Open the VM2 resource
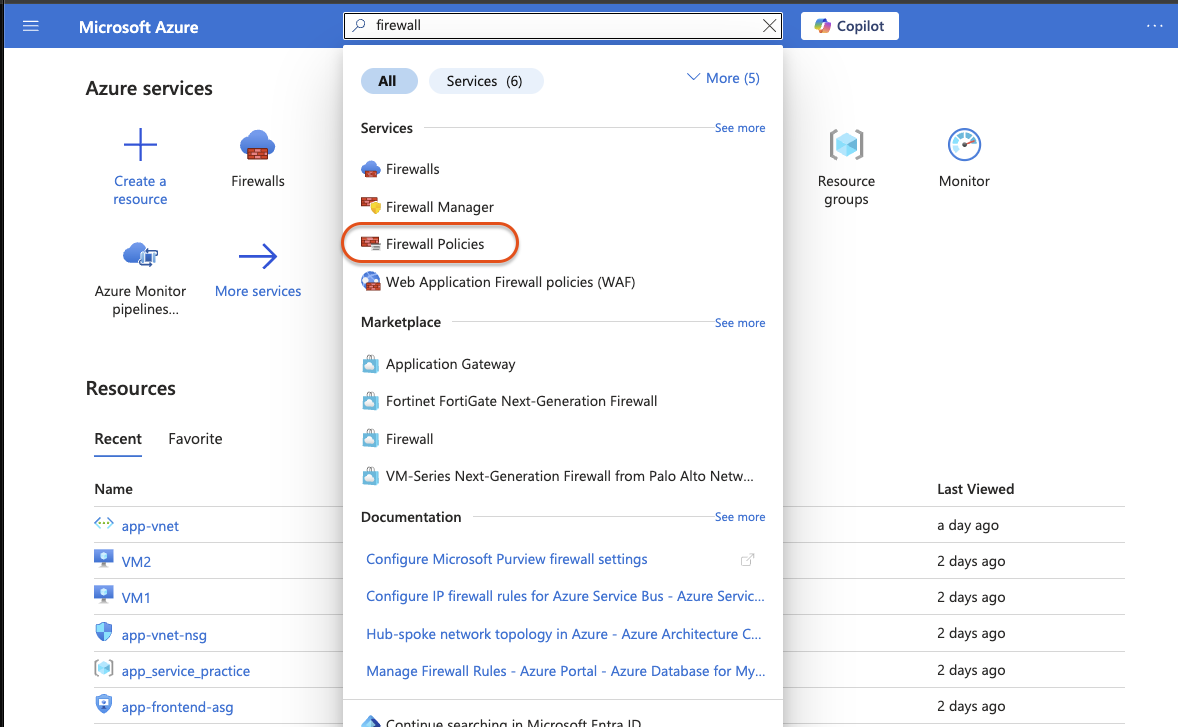The image size is (1178, 727). pyautogui.click(x=136, y=562)
